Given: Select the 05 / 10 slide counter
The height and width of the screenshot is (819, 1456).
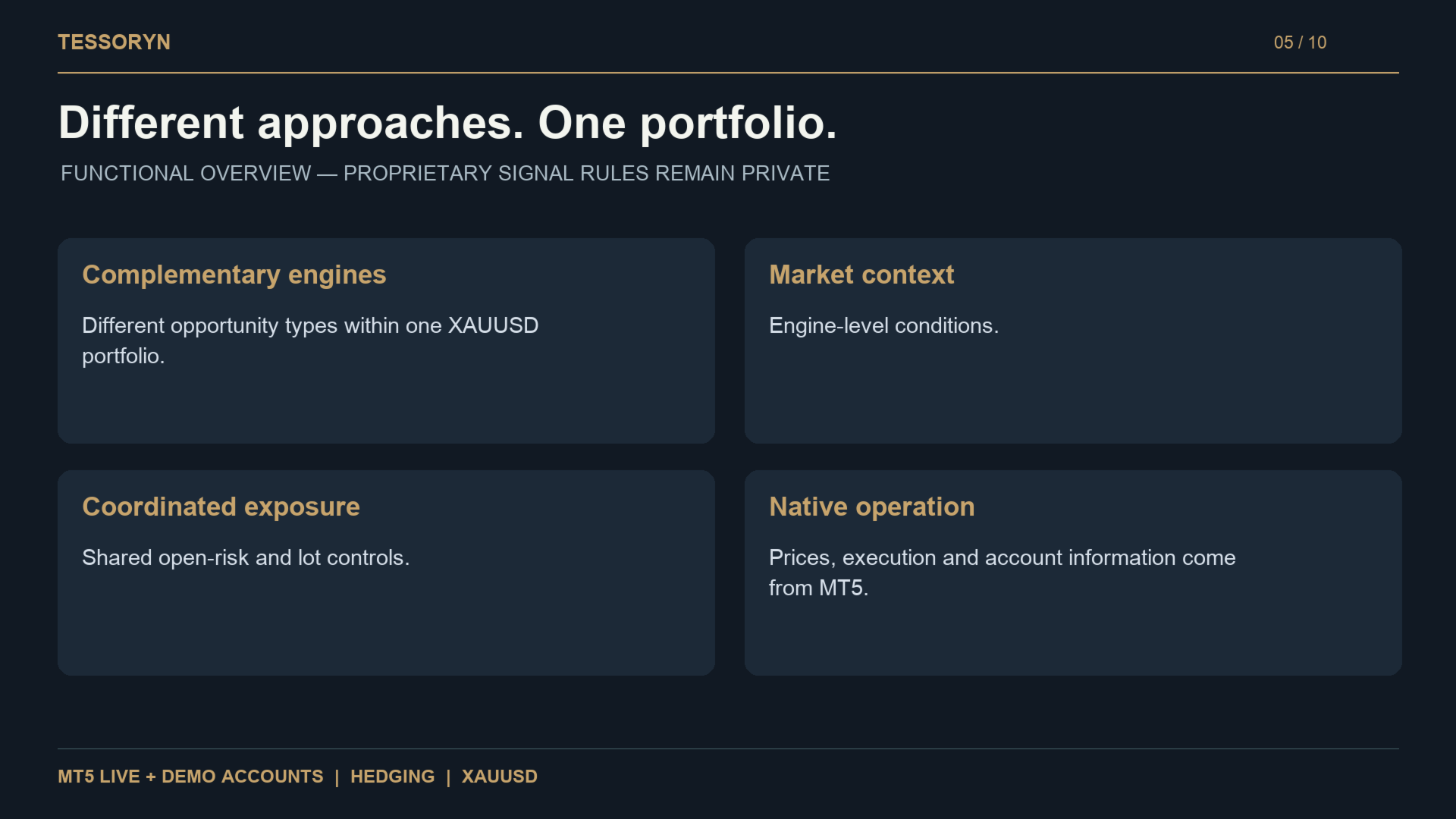Looking at the screenshot, I should (1300, 42).
